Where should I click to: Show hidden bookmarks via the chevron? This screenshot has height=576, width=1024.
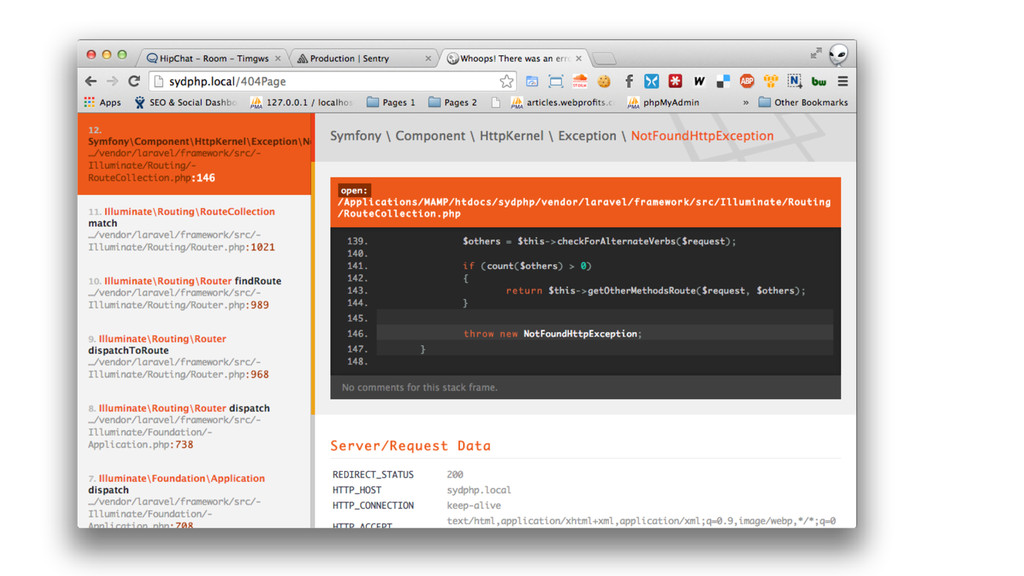[745, 102]
